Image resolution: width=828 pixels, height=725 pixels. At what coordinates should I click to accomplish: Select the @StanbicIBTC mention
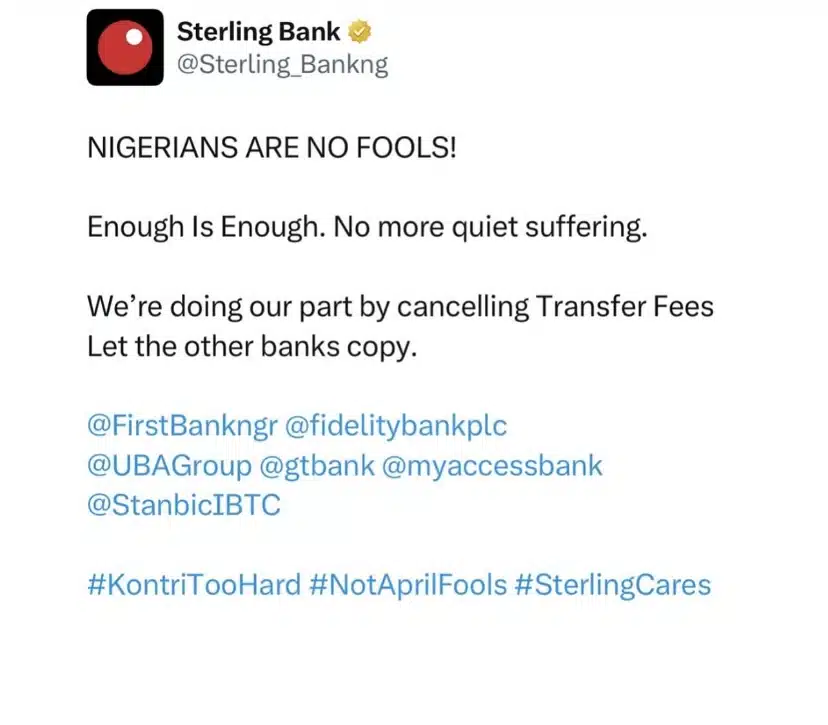(184, 505)
